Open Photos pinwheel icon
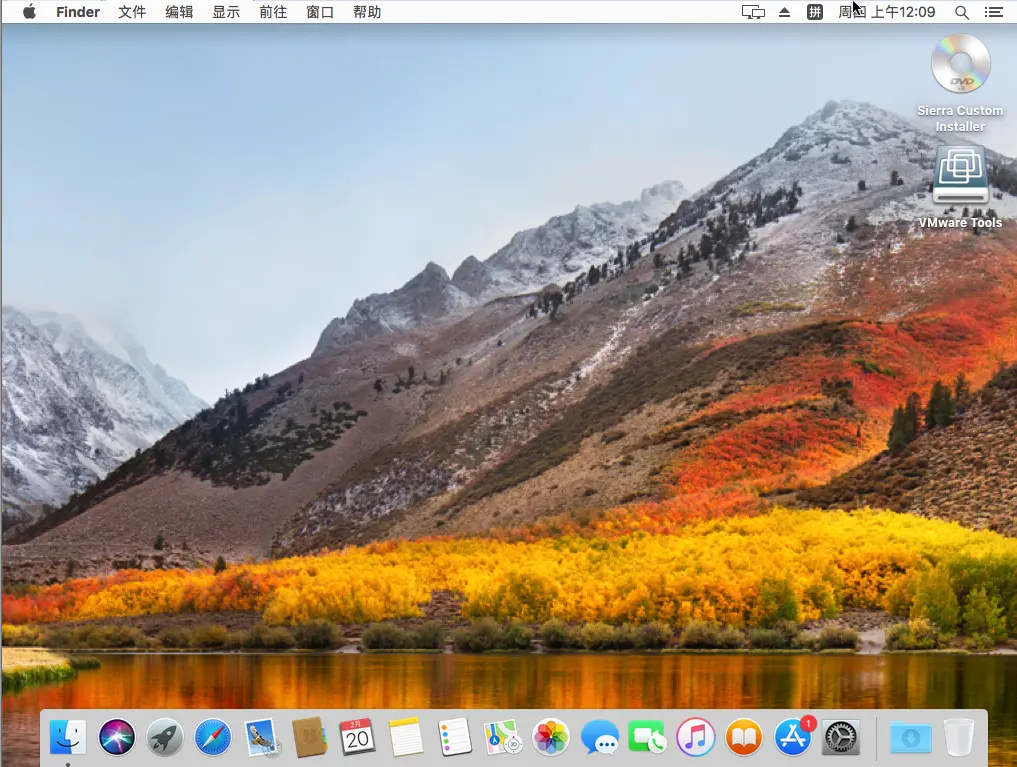This screenshot has width=1017, height=767. [x=551, y=737]
